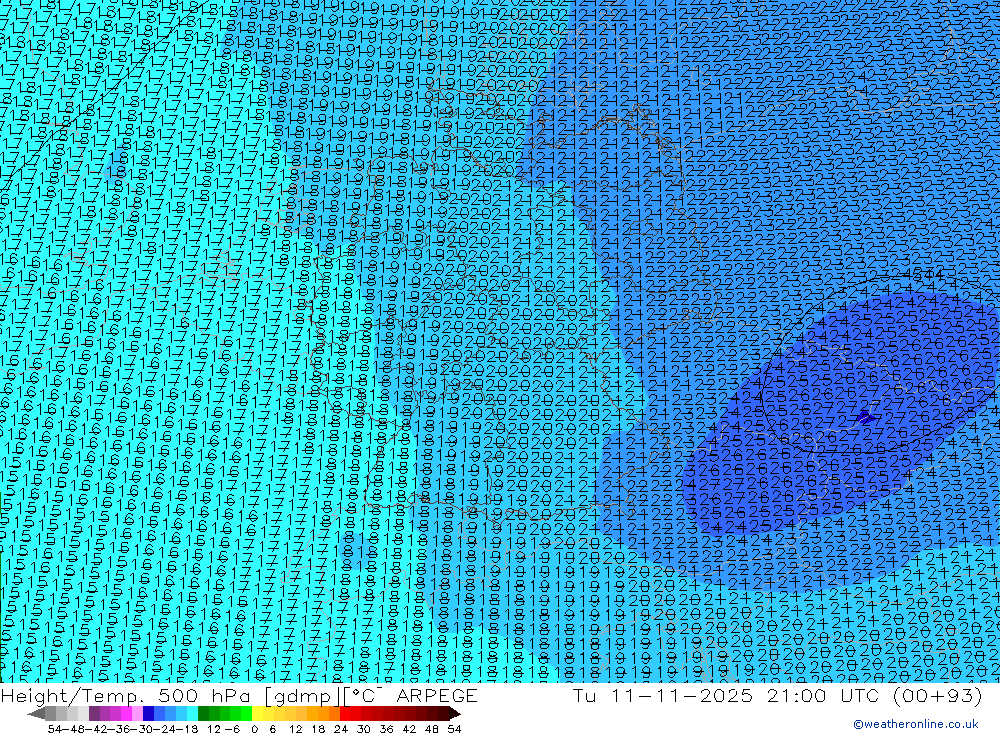Screen dimensions: 1000x733
Task: Click the ARPEGE model name label
Action: 437,696
